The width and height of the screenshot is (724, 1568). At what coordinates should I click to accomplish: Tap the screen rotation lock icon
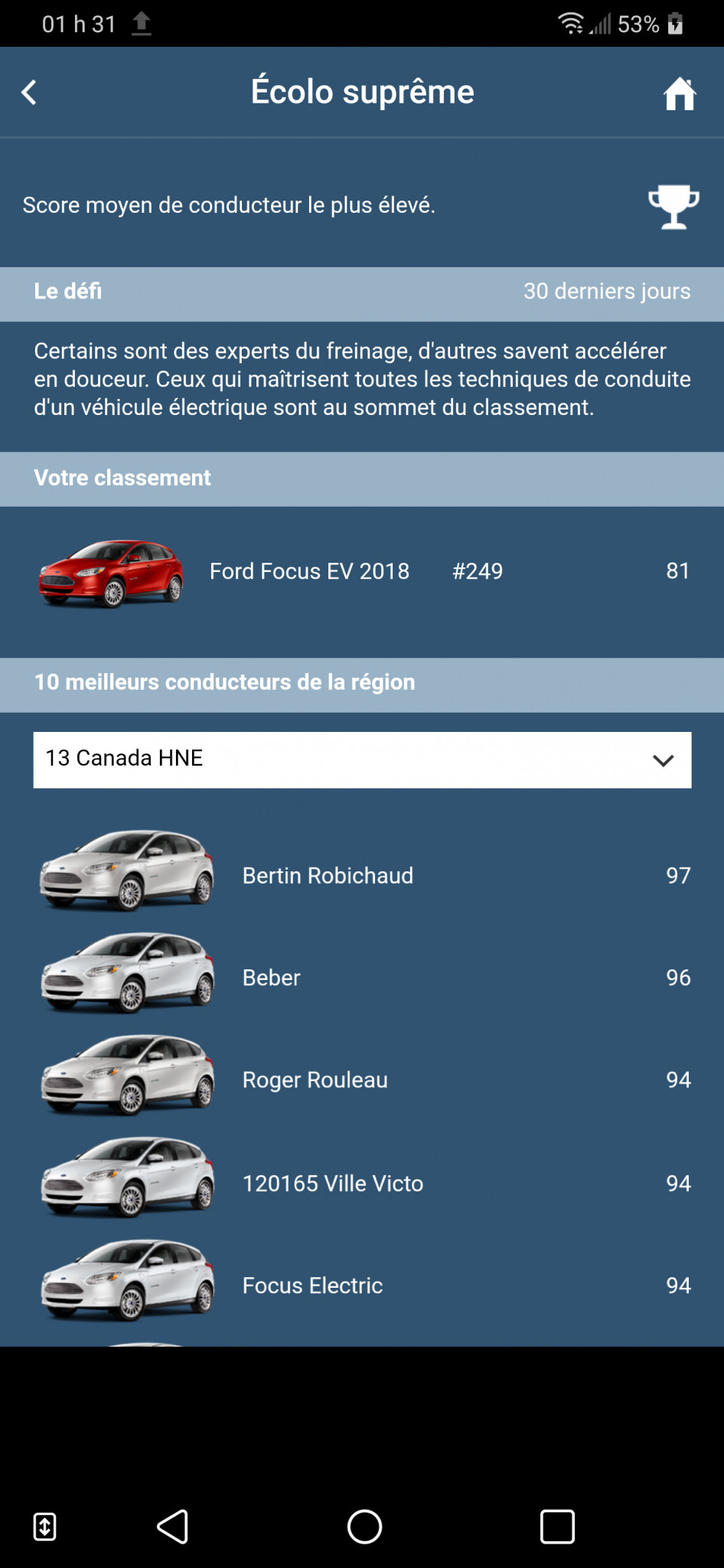click(45, 1527)
